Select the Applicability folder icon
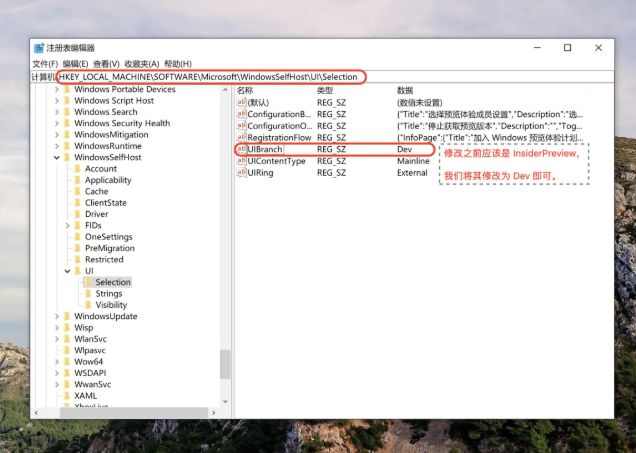This screenshot has height=453, width=636. click(78, 180)
